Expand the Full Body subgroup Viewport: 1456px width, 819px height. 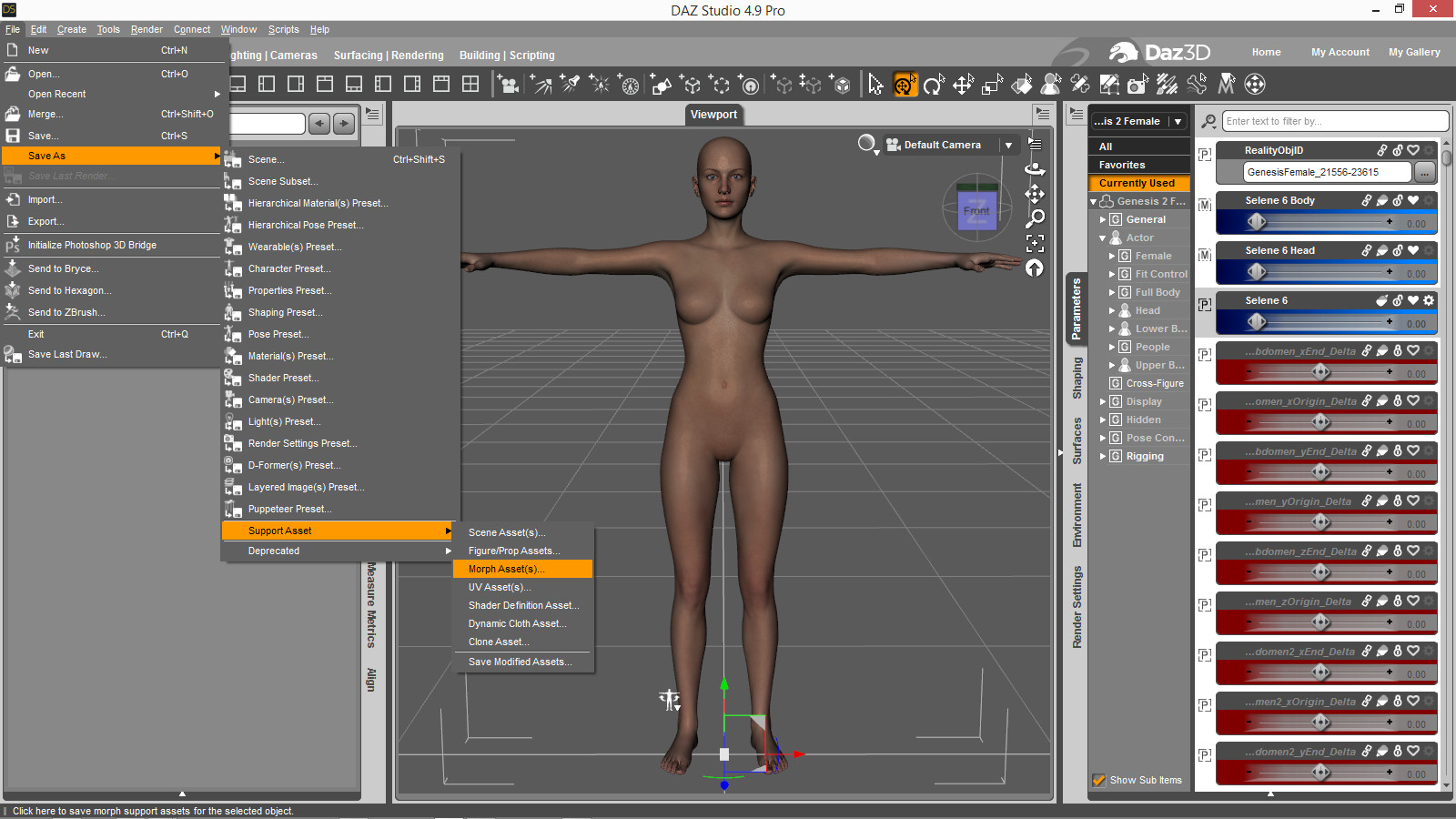(1112, 292)
